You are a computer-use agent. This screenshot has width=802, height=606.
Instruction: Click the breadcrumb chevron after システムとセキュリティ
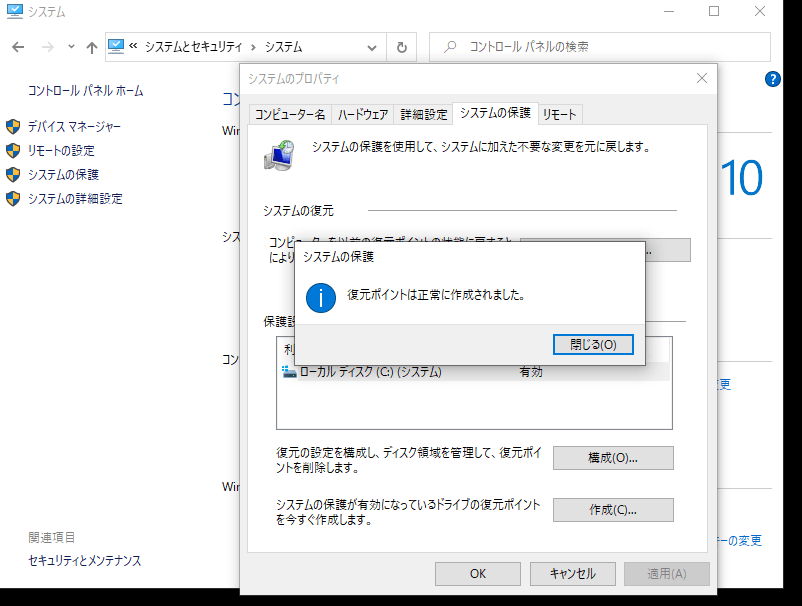(x=254, y=47)
